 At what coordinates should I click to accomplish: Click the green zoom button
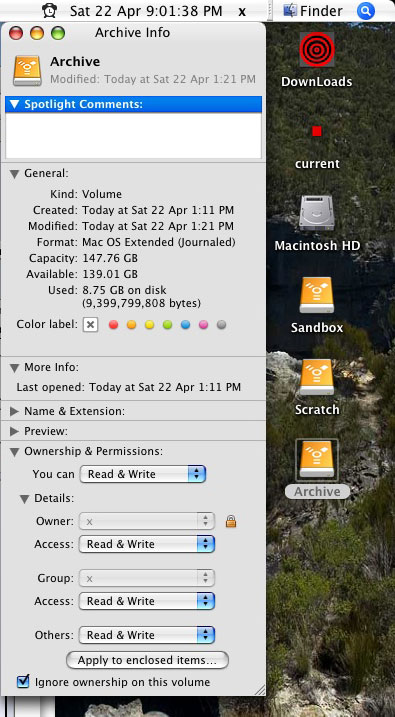[x=58, y=33]
